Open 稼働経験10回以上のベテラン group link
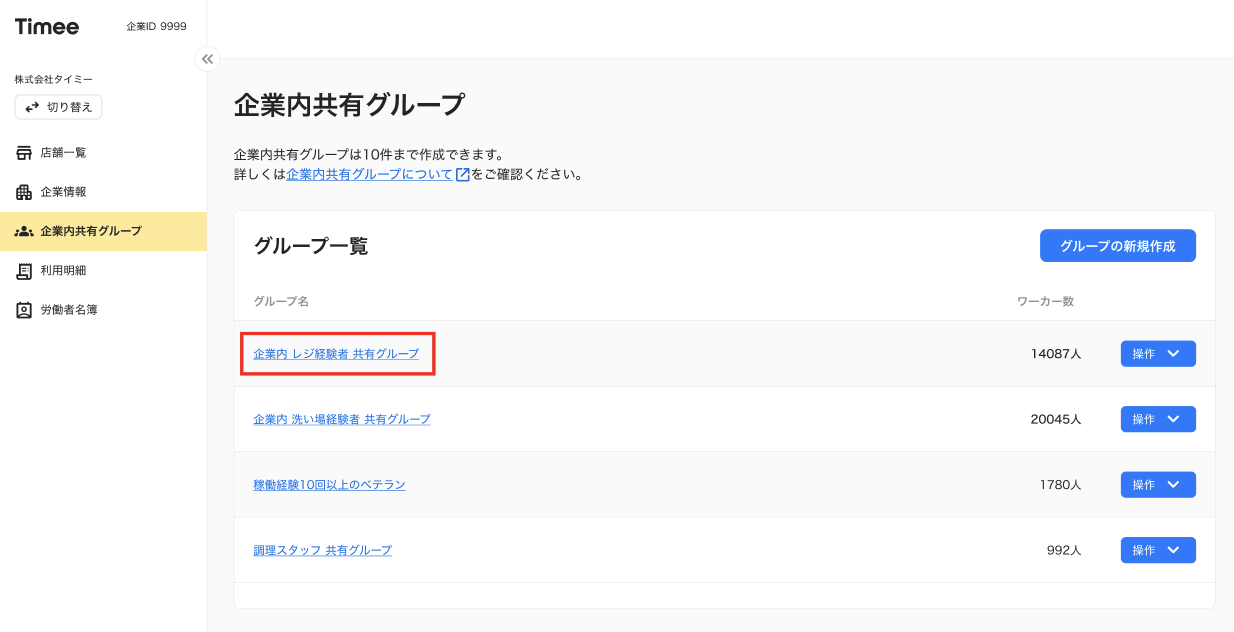 pyautogui.click(x=330, y=485)
